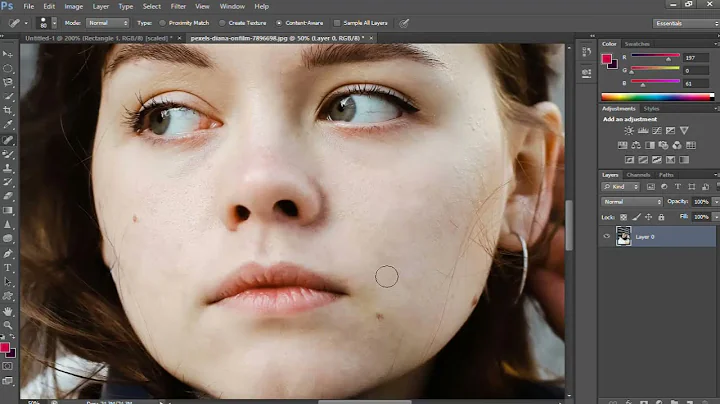Select Create Texture type
This screenshot has height=404, width=720.
point(222,23)
